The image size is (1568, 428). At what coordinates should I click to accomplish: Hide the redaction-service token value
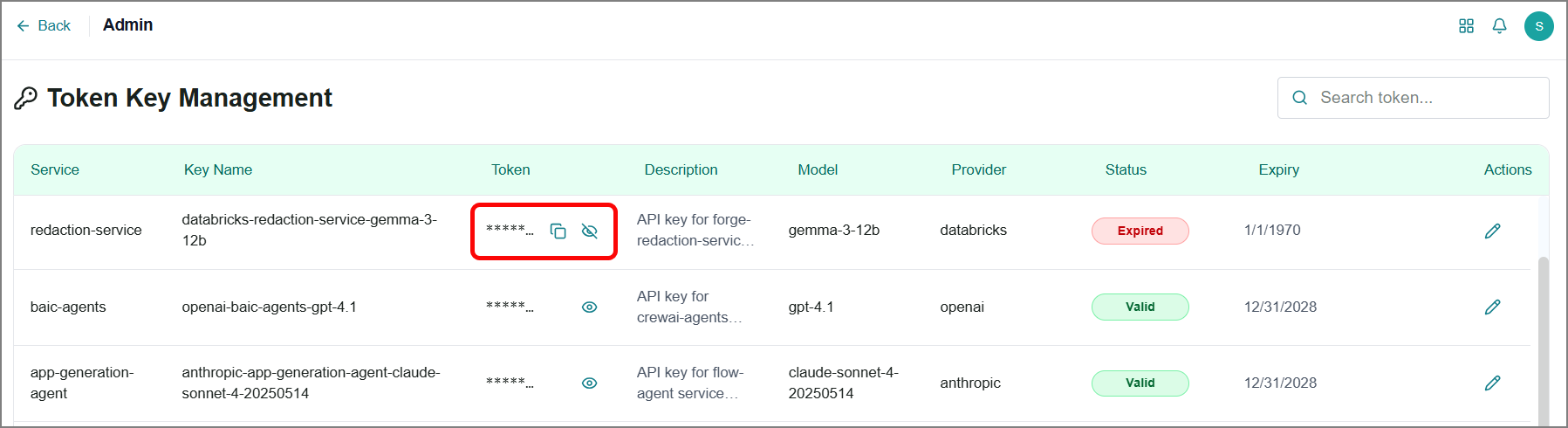click(589, 231)
